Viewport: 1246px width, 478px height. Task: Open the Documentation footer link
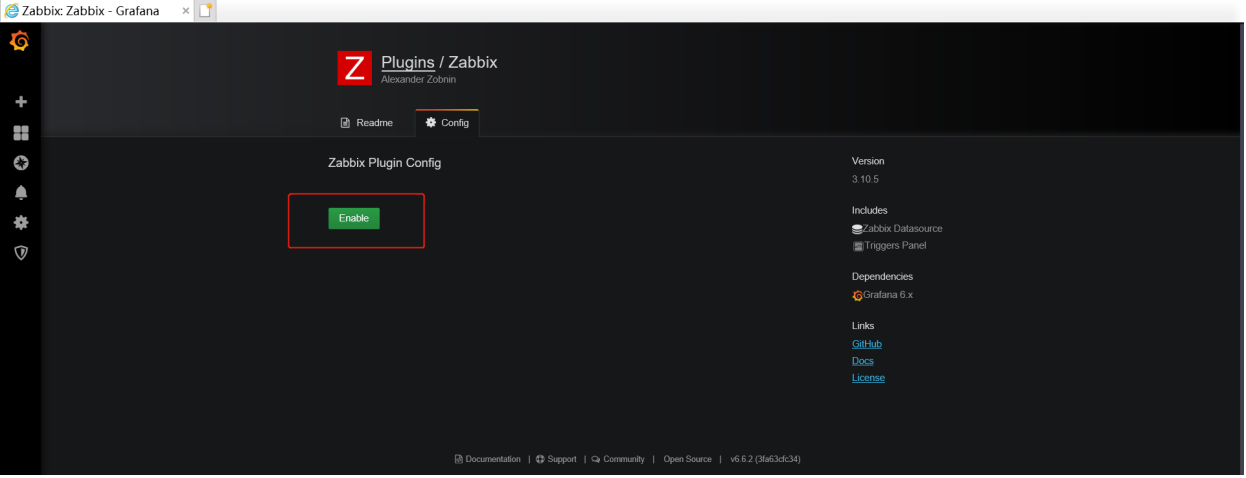click(x=488, y=459)
